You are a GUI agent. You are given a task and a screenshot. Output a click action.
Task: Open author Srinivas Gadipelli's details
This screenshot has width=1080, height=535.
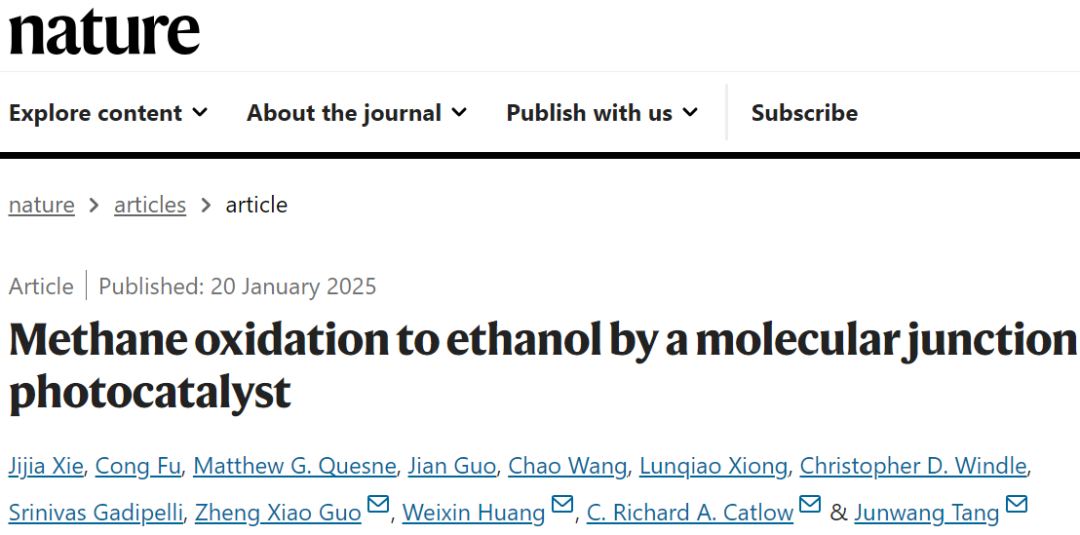click(x=96, y=513)
